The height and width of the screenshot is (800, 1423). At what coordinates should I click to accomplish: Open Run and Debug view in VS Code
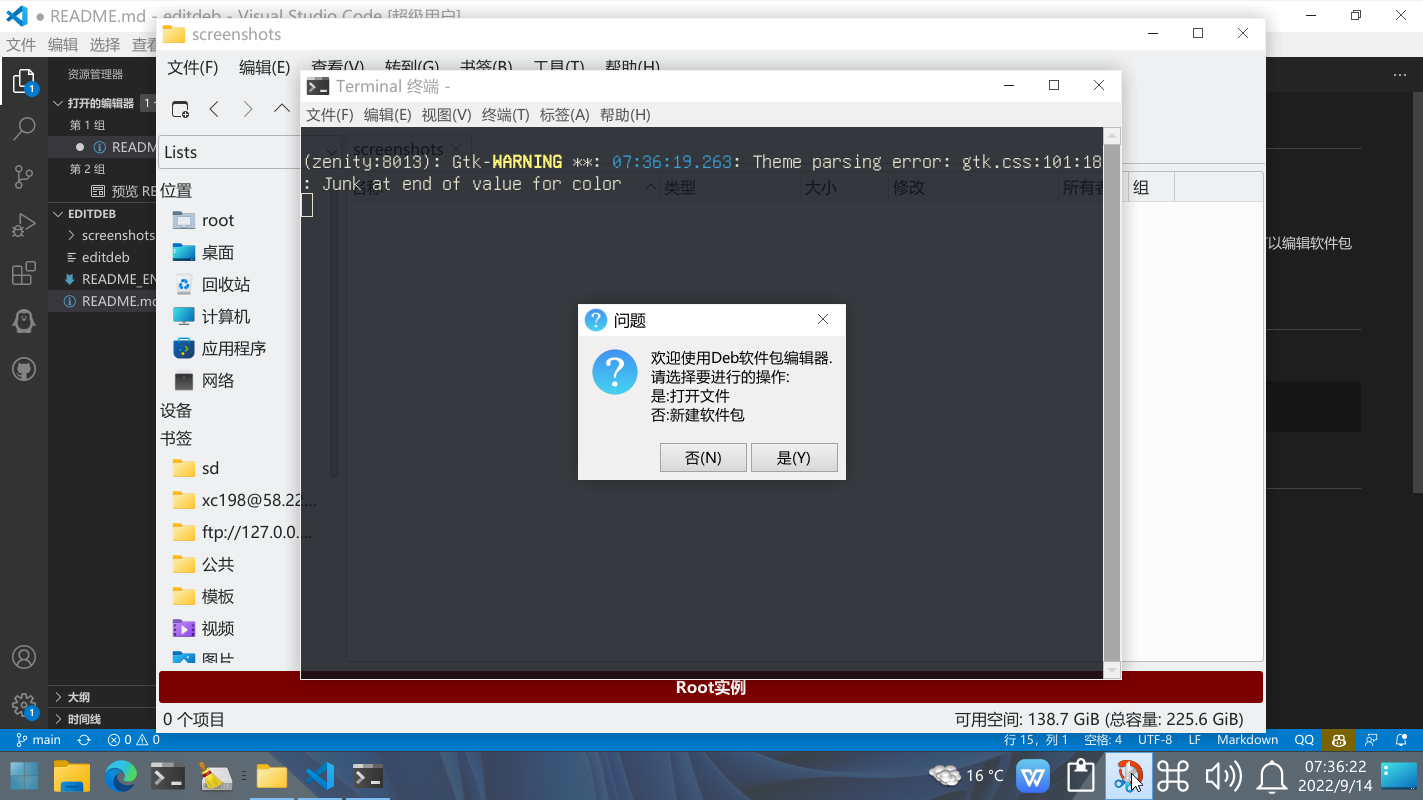(x=24, y=225)
